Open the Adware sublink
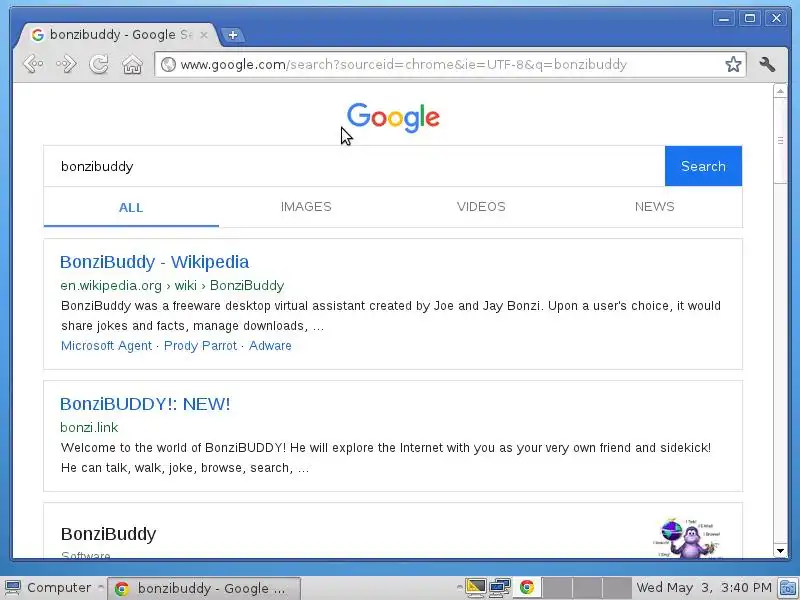The image size is (800, 600). click(x=270, y=345)
